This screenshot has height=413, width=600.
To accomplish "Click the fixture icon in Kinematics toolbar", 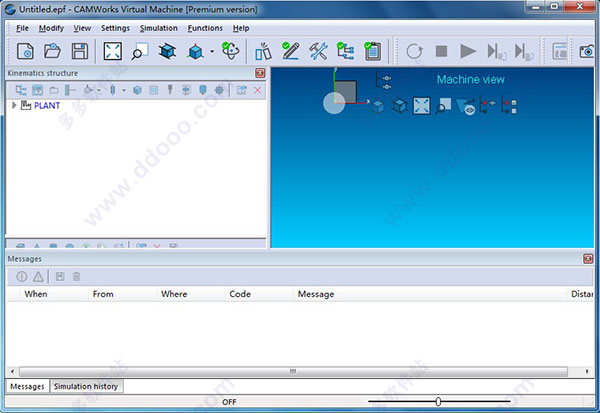I will (186, 90).
